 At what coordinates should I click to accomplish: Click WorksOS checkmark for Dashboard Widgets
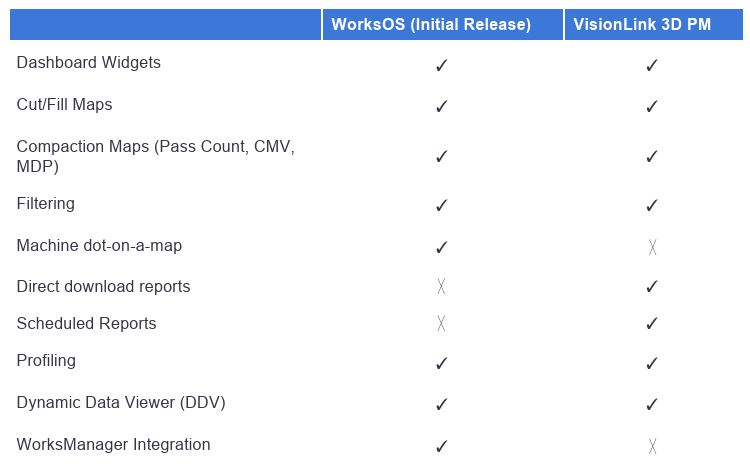[442, 65]
